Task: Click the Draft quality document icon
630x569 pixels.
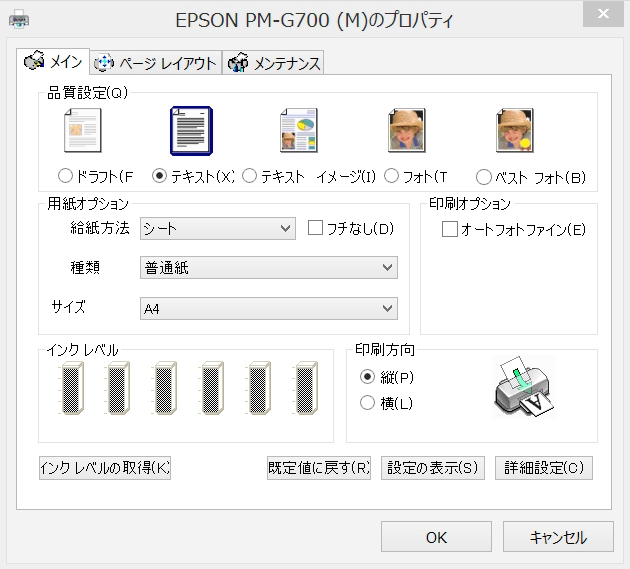Action: 83,131
